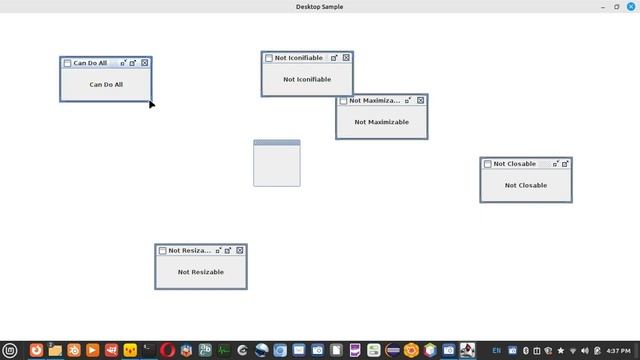The width and height of the screenshot is (640, 360).
Task: Iconify the Can Do All internal frame
Action: coord(123,63)
